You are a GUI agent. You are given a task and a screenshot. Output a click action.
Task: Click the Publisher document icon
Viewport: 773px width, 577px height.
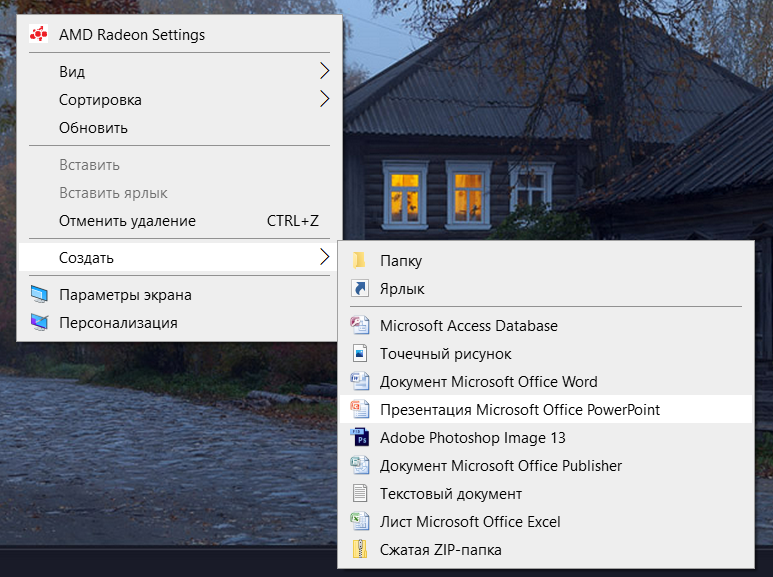tap(360, 465)
